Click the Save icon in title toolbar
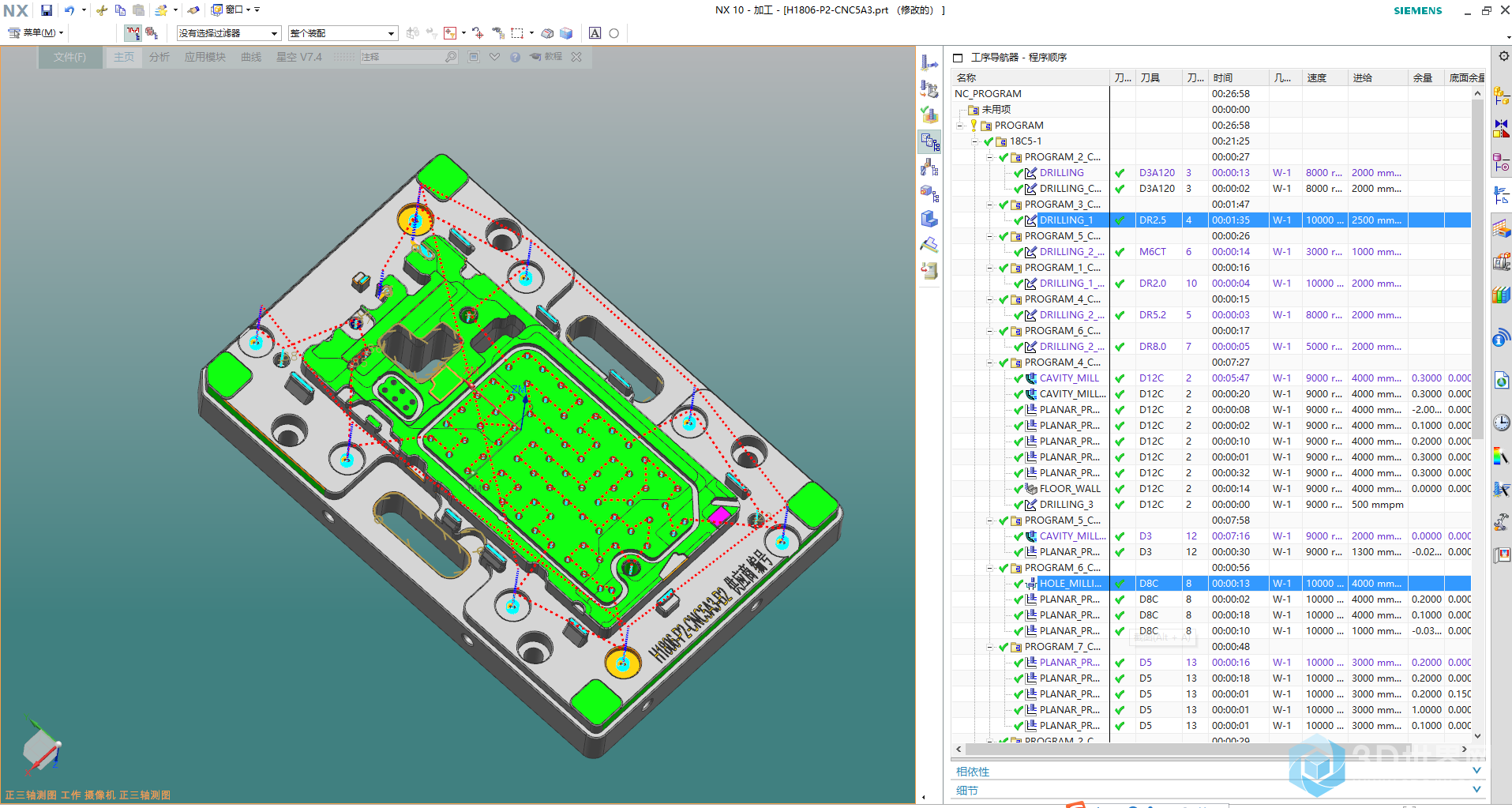 pos(47,10)
